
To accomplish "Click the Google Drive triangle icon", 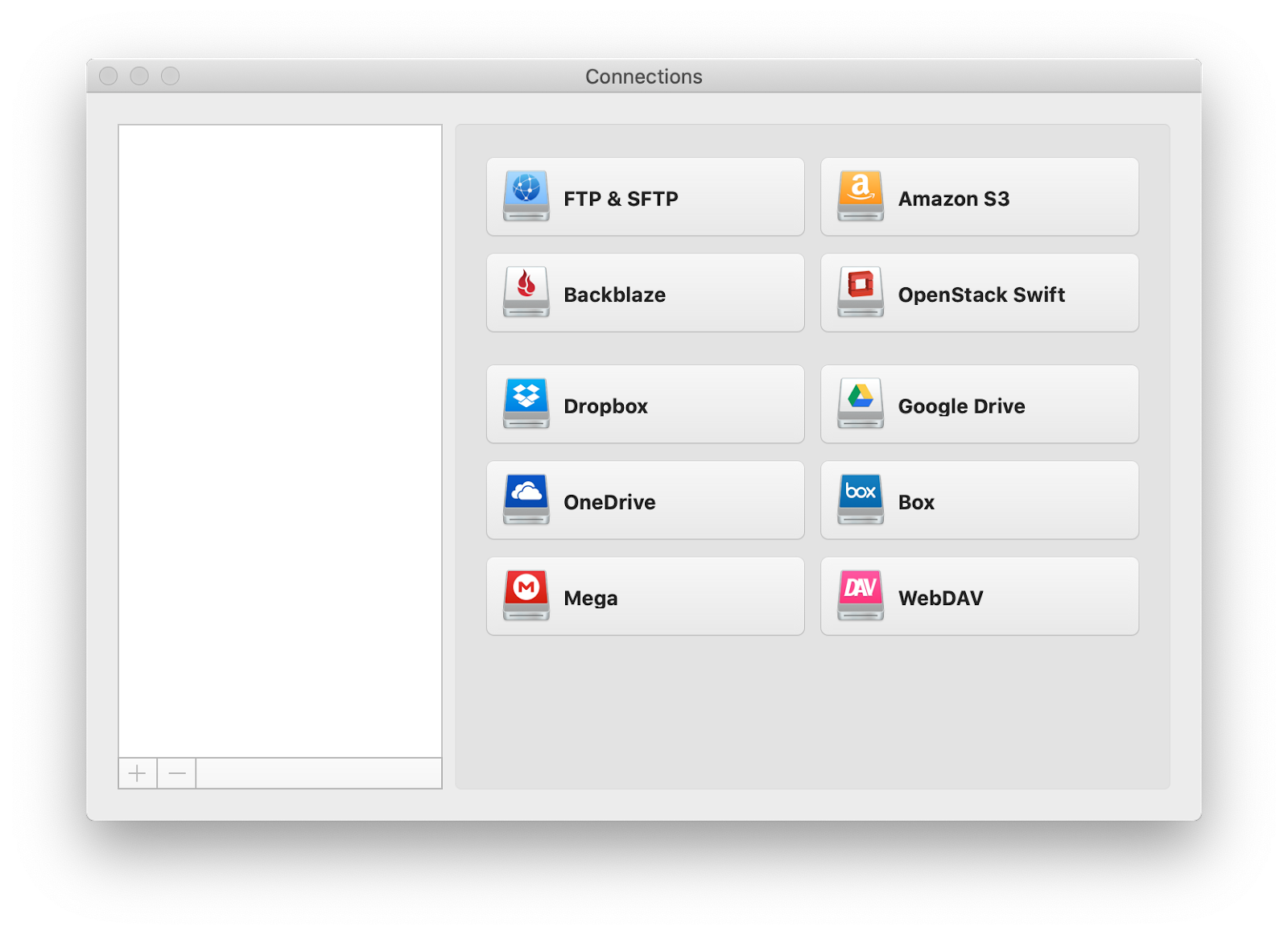I will coord(861,403).
